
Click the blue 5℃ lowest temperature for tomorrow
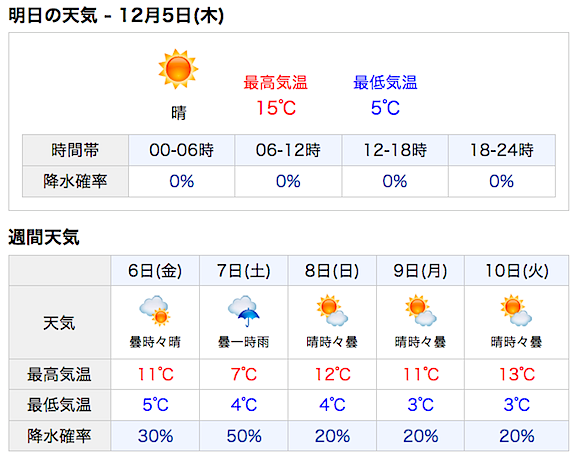point(385,108)
